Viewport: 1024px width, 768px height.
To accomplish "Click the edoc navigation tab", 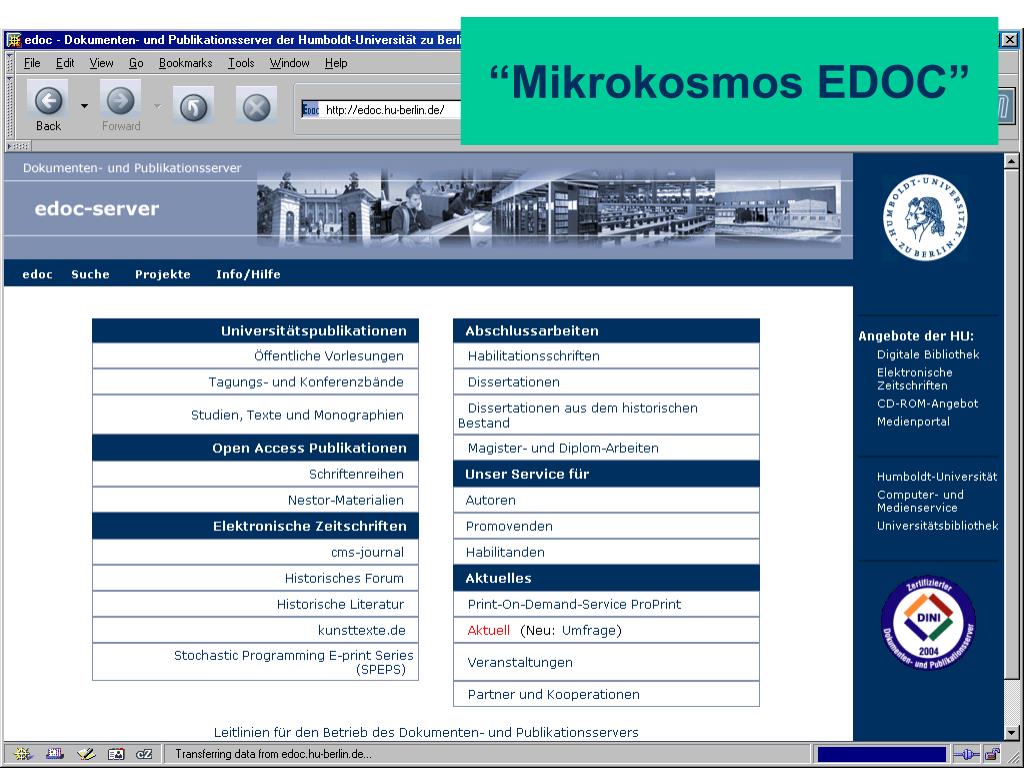I will 37,274.
